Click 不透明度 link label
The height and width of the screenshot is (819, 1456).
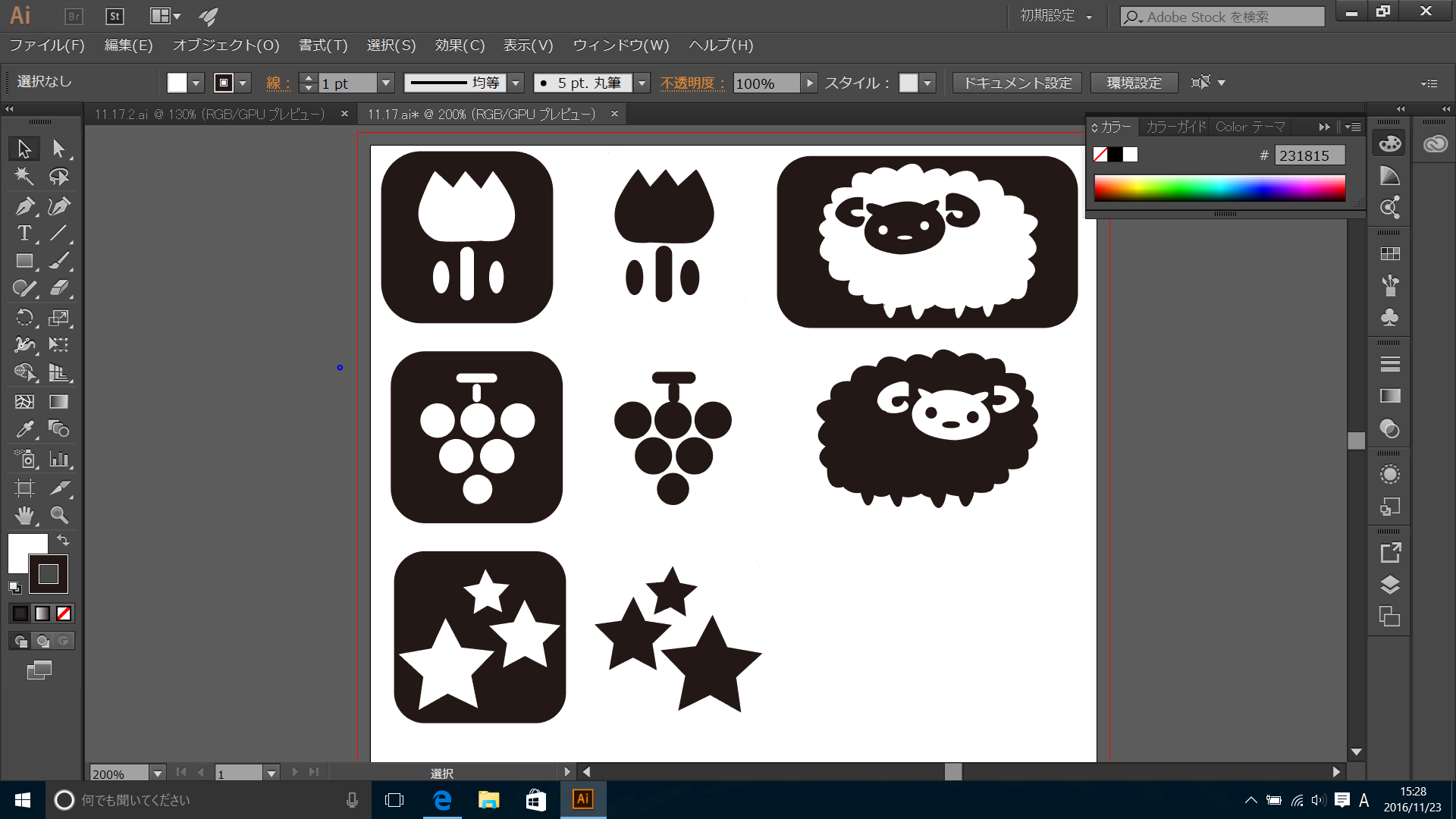click(x=692, y=83)
